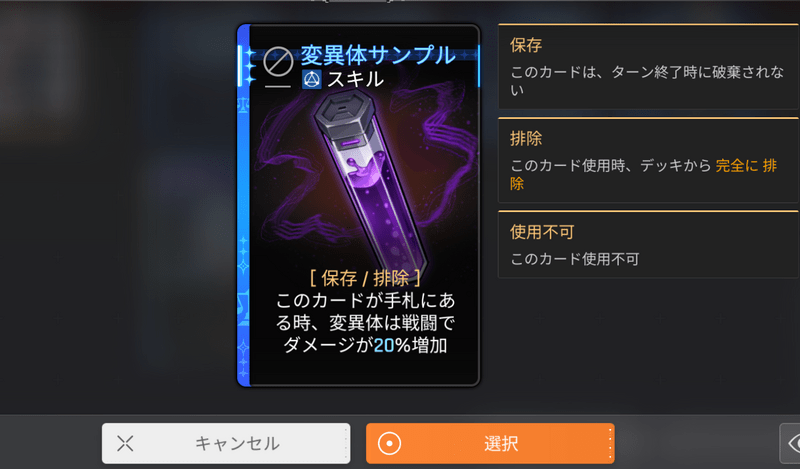Click the blue diamond ornament on card's lower border
This screenshot has height=469, width=800.
tap(243, 266)
